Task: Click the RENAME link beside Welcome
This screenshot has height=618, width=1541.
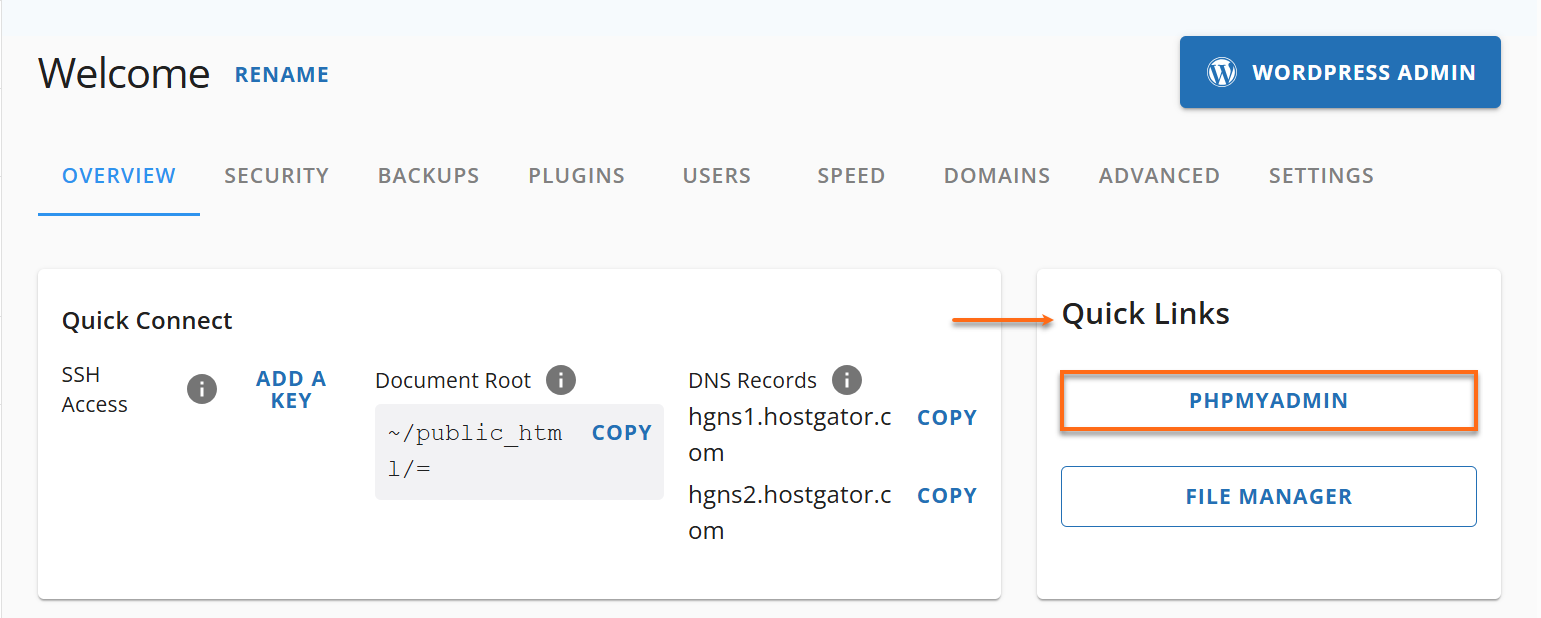Action: coord(282,75)
